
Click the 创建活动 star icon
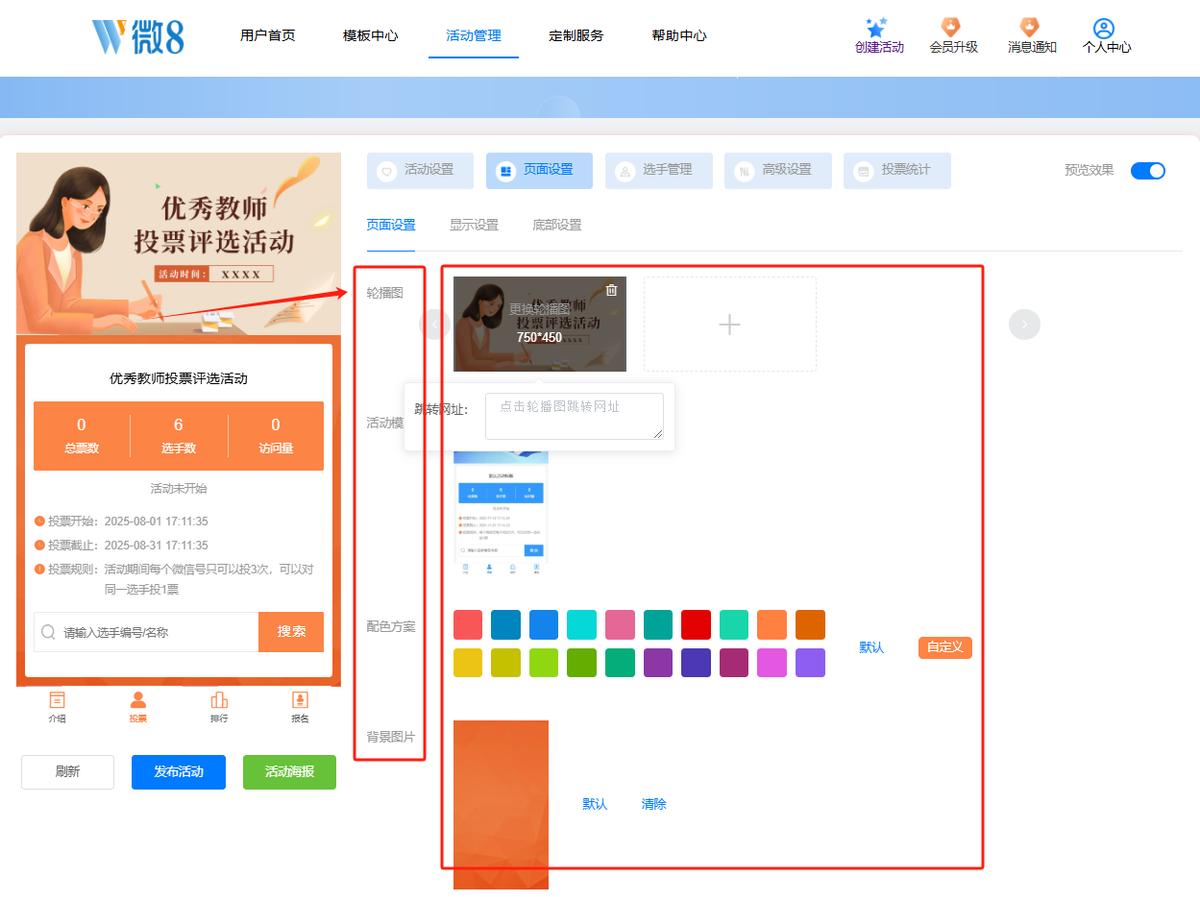[877, 27]
